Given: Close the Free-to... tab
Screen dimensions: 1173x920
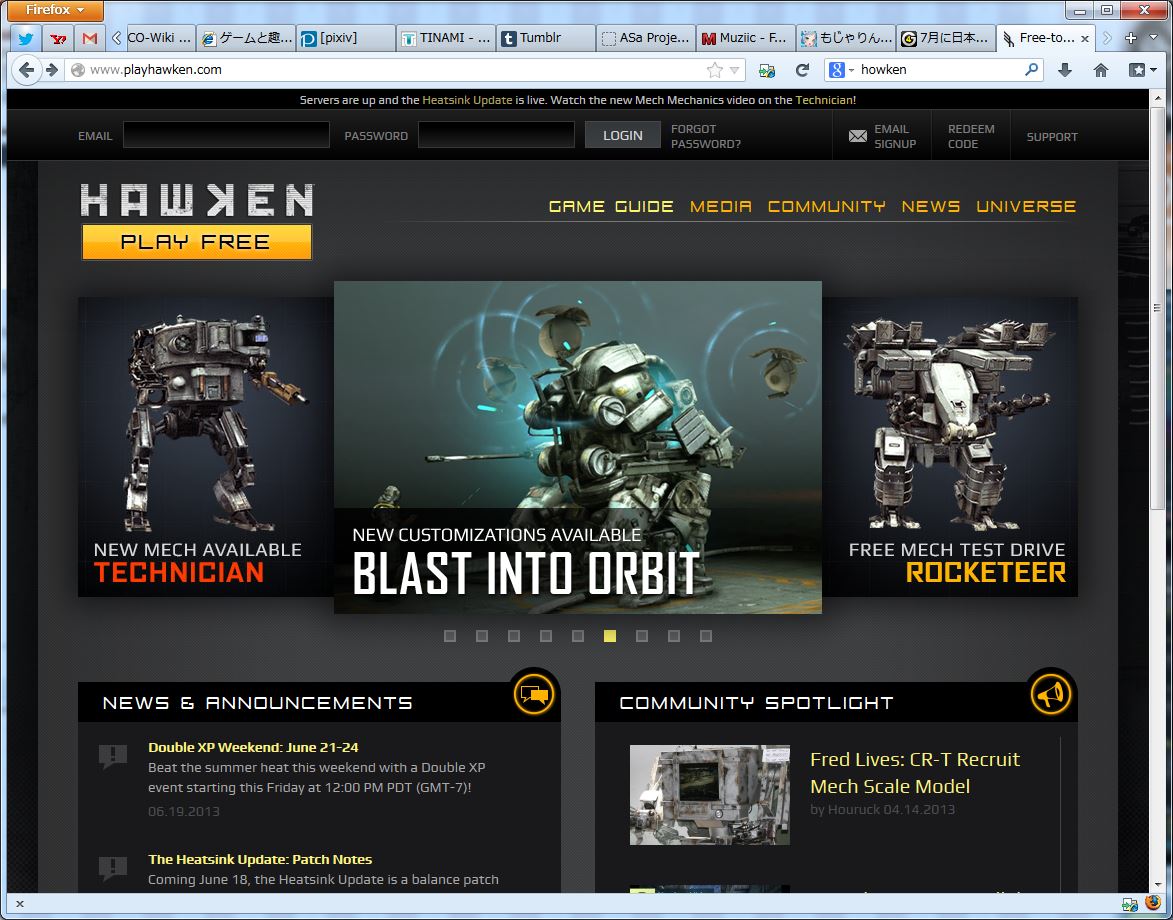Looking at the screenshot, I should [1085, 39].
